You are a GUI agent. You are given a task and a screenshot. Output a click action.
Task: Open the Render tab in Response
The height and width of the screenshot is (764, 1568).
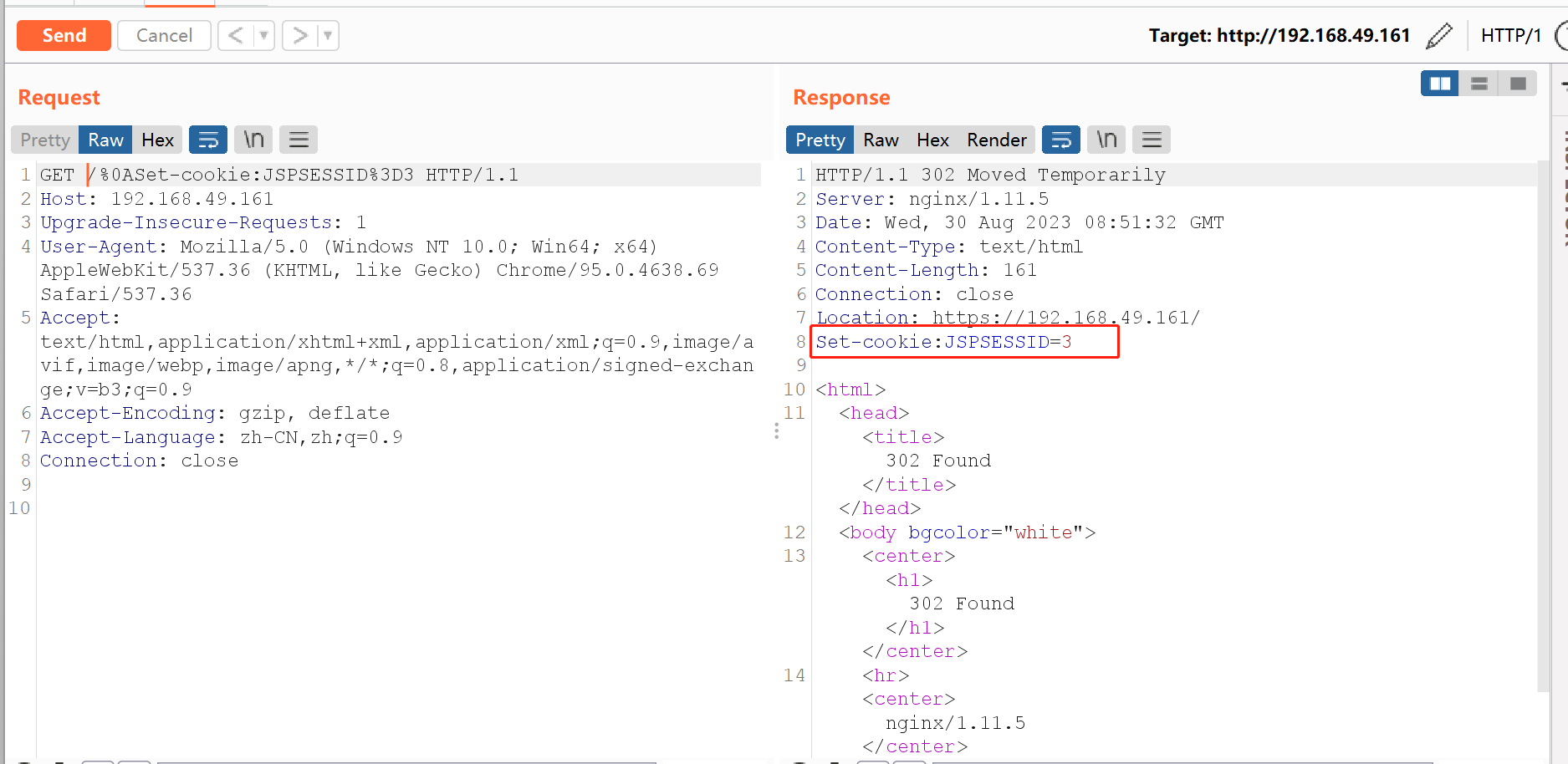pos(996,140)
